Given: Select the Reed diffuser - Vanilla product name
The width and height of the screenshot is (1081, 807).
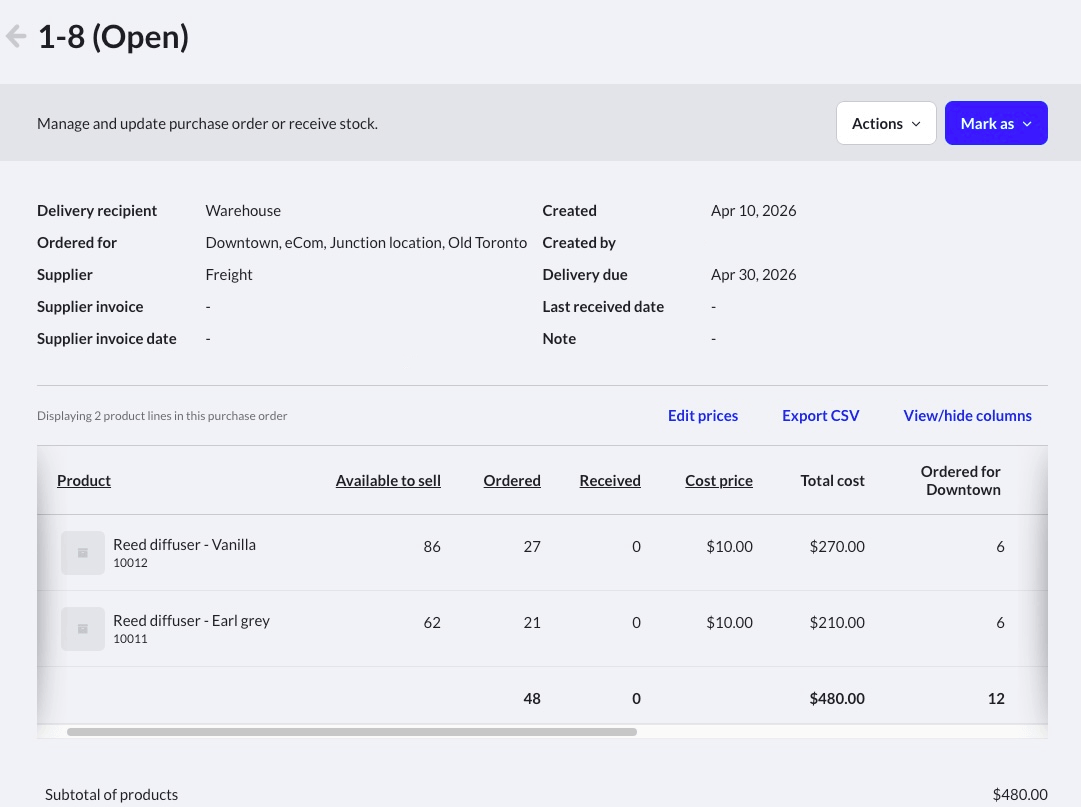Looking at the screenshot, I should click(184, 544).
